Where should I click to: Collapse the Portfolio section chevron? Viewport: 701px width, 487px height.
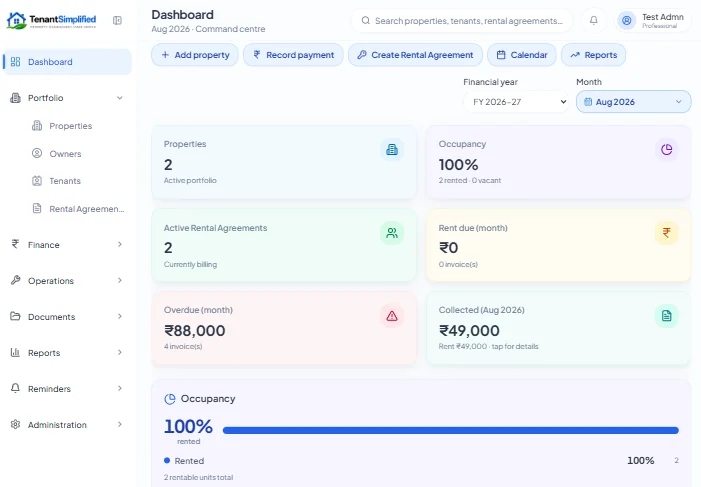[x=120, y=98]
